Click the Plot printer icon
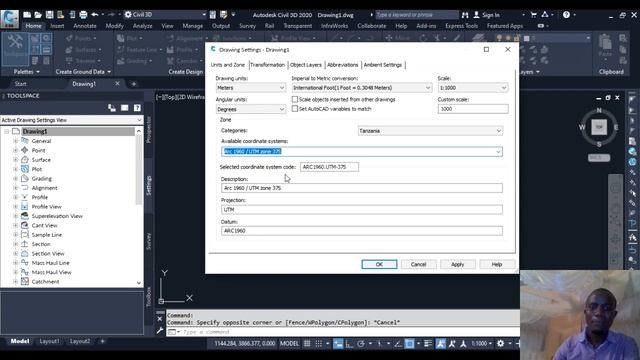 pyautogui.click(x=83, y=15)
